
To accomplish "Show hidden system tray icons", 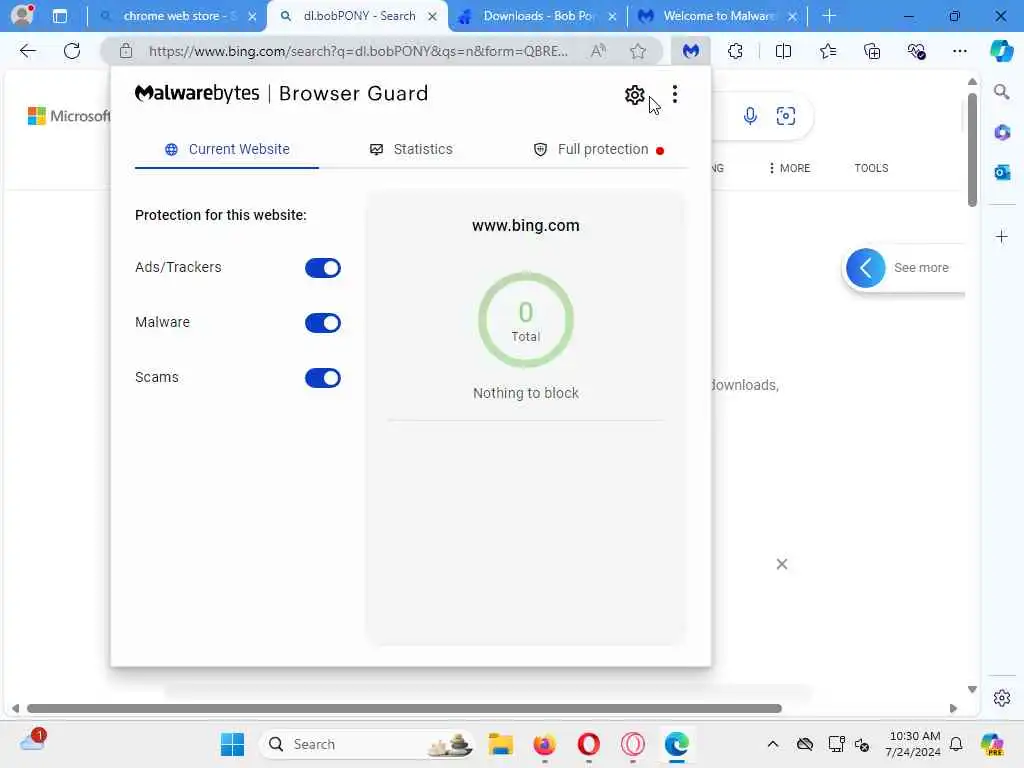I will [773, 744].
